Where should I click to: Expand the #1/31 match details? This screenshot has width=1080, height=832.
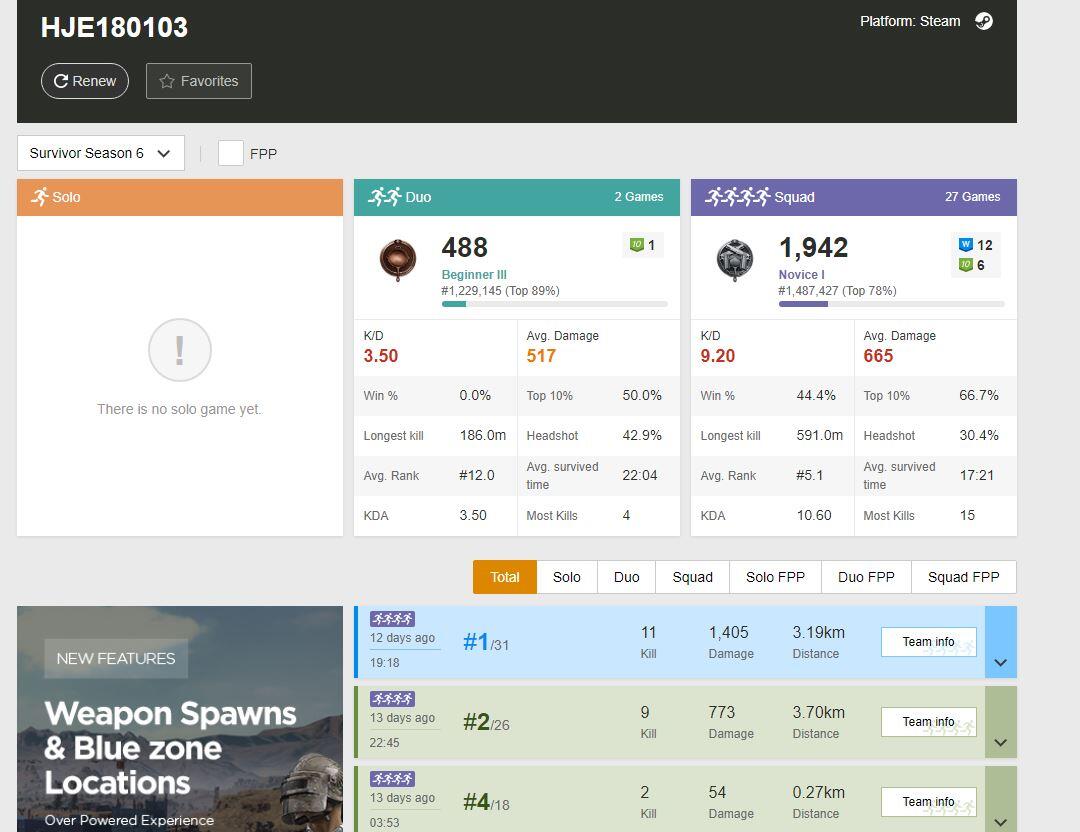1000,662
